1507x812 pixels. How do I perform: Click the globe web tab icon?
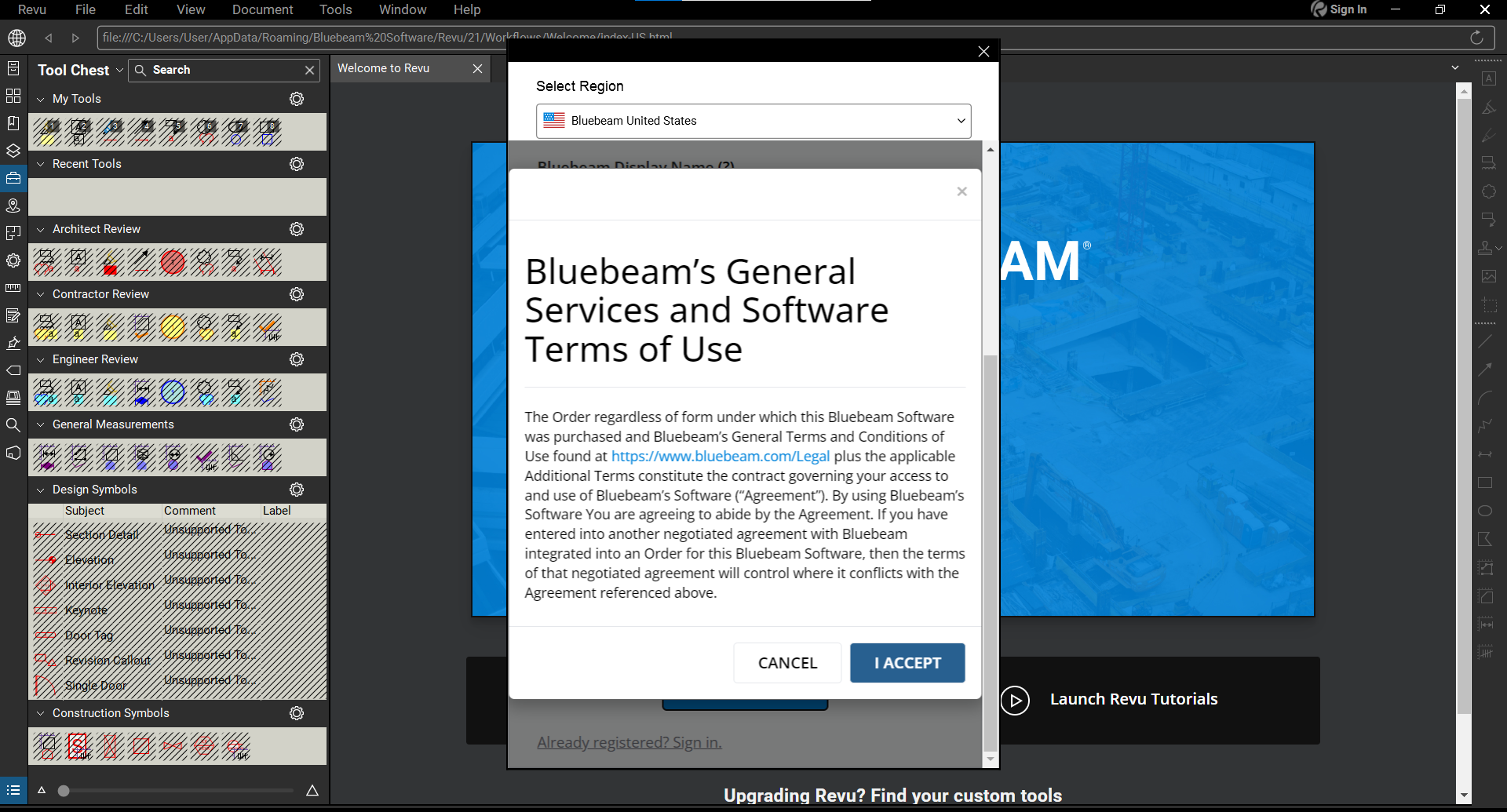[17, 38]
